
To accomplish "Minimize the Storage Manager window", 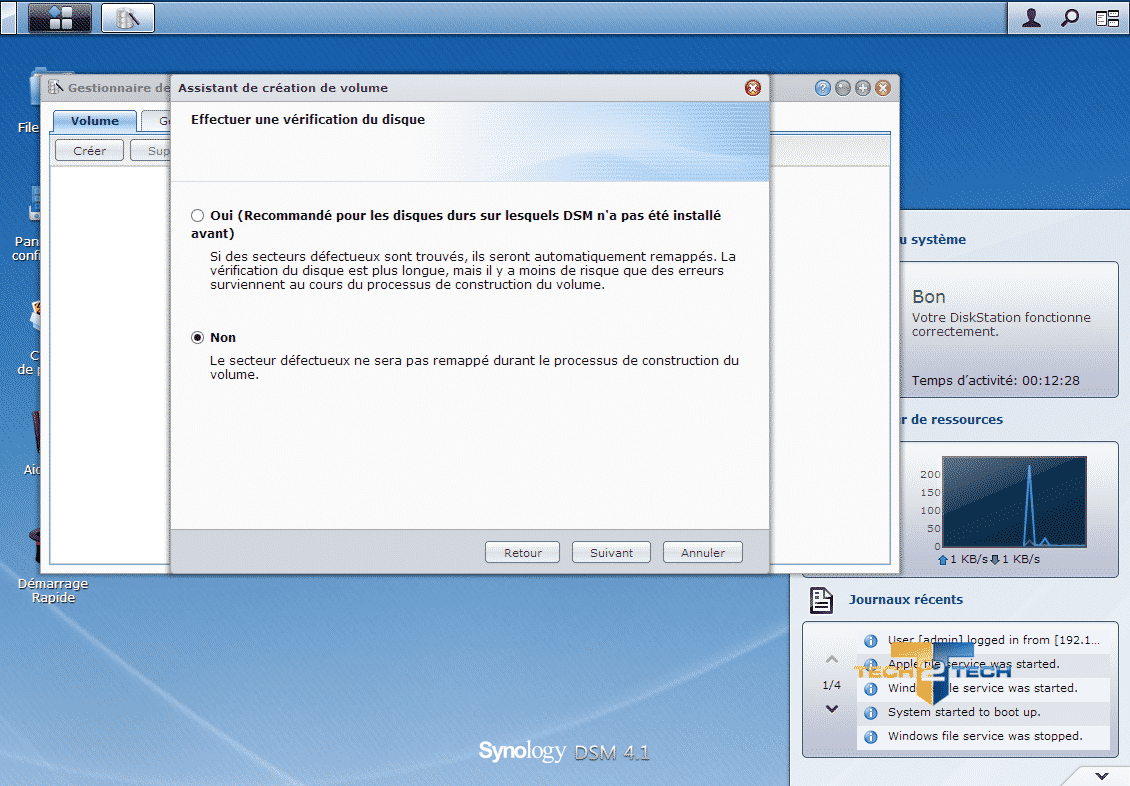I will click(842, 88).
